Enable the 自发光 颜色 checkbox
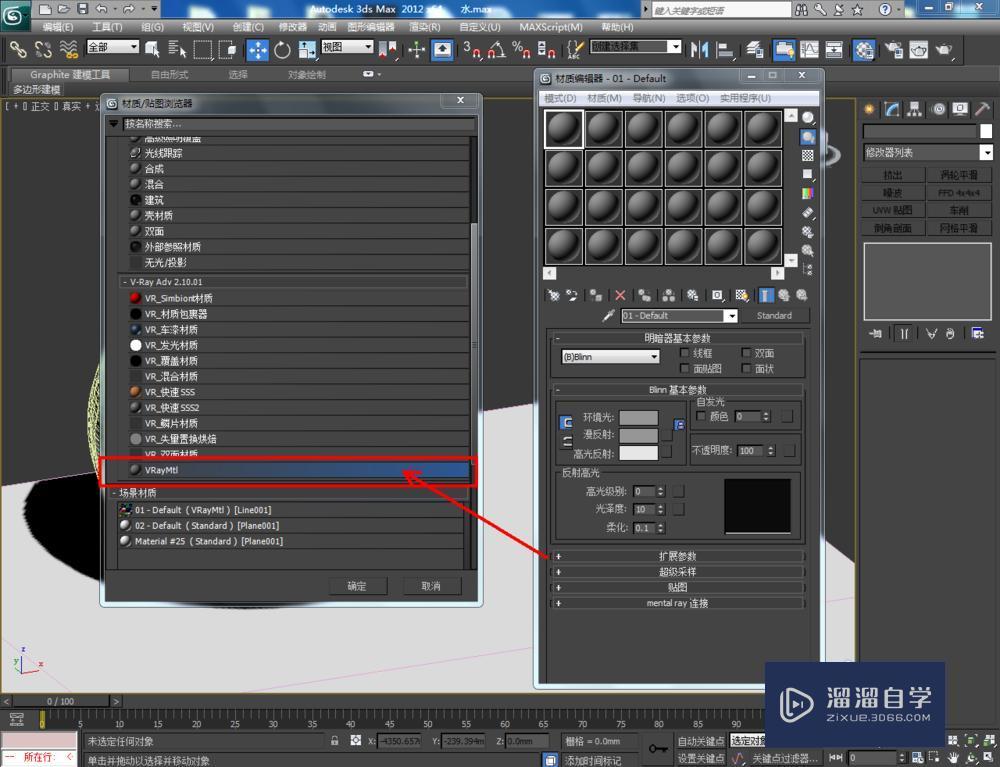The width and height of the screenshot is (1000, 767). click(x=701, y=416)
